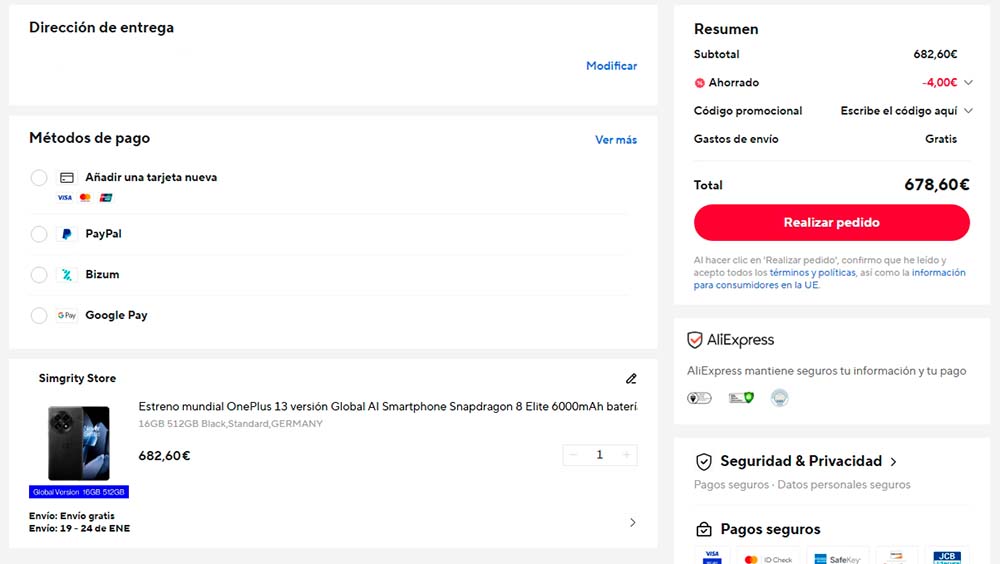
Task: Click the Mastercard ID Check badge
Action: pyautogui.click(x=768, y=559)
